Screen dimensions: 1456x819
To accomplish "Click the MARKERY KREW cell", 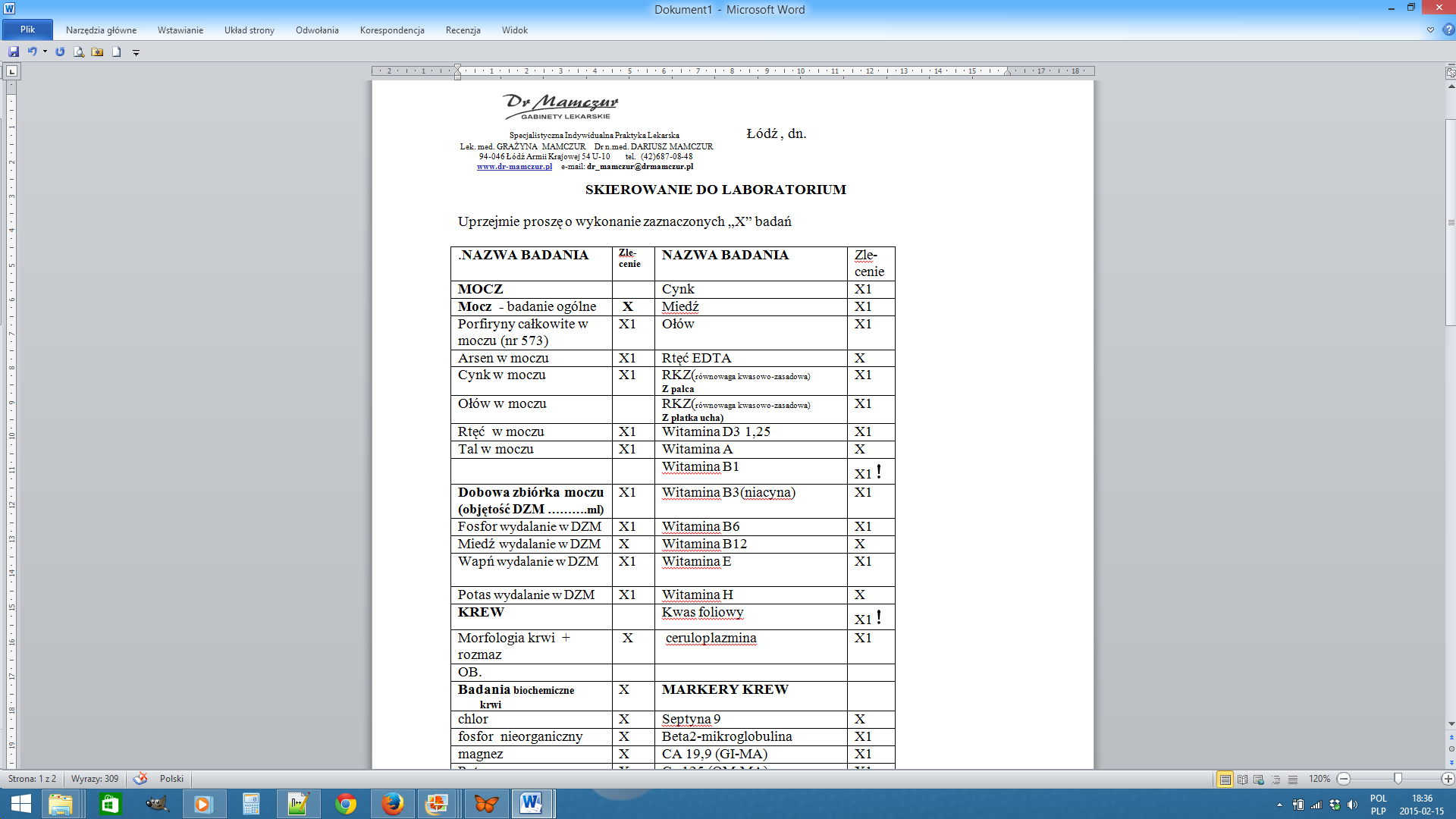I will (x=751, y=695).
